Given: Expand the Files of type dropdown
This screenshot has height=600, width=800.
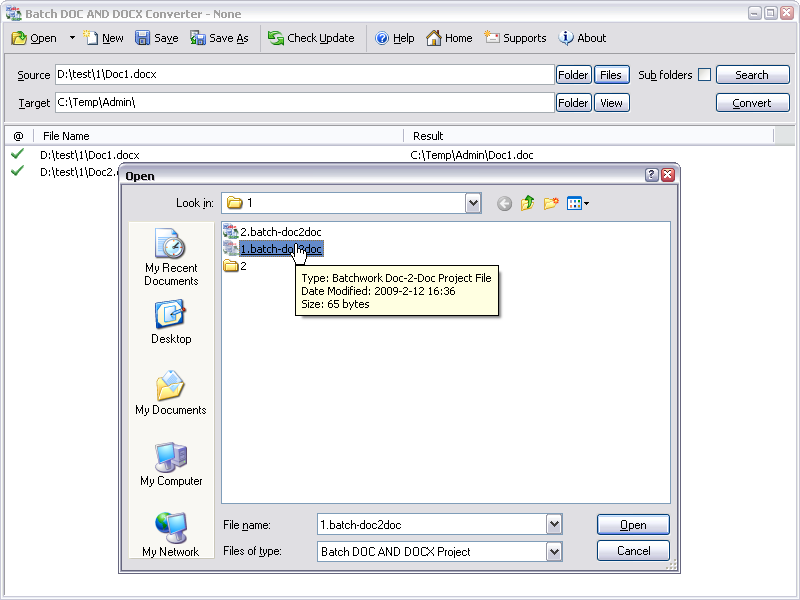Looking at the screenshot, I should coord(554,552).
